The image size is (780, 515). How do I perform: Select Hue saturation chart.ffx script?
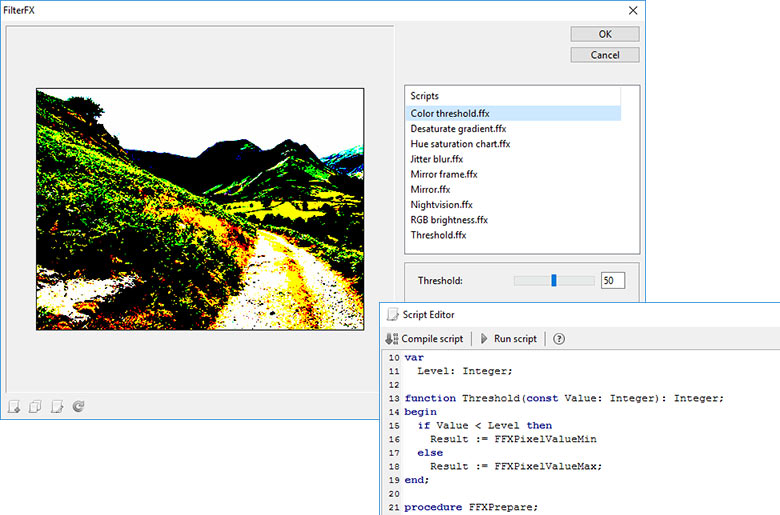click(x=513, y=144)
